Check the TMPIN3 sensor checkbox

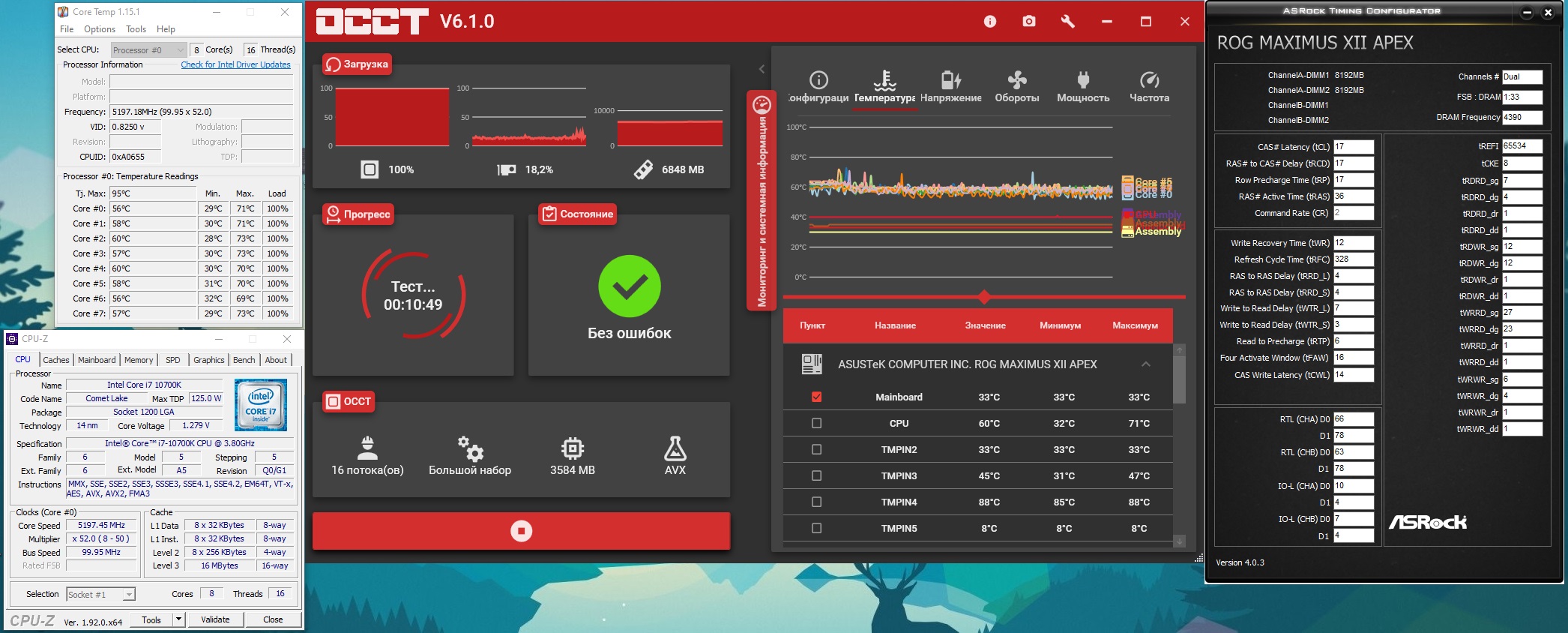coord(817,475)
